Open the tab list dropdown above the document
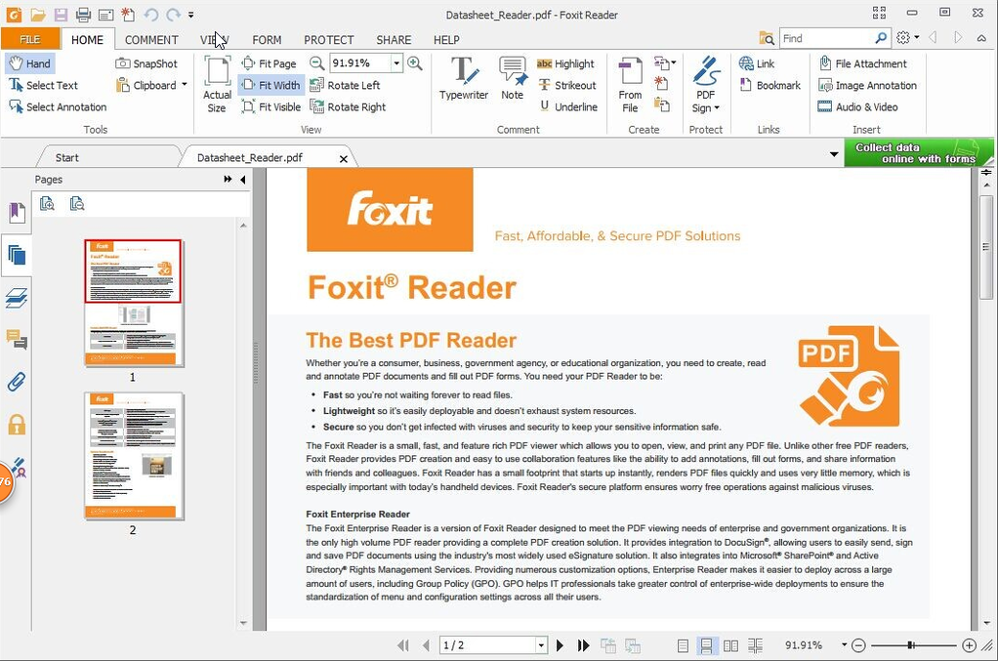 pyautogui.click(x=833, y=156)
